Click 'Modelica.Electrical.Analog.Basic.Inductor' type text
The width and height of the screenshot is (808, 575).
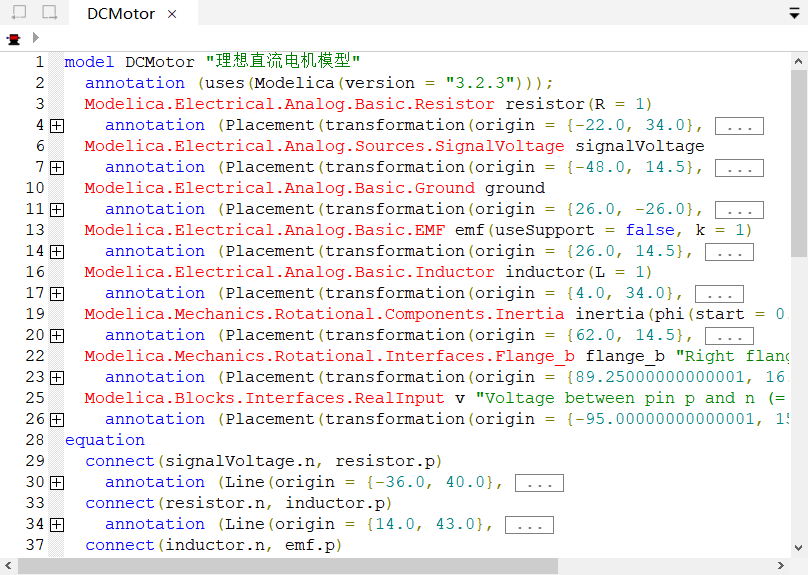(x=290, y=272)
